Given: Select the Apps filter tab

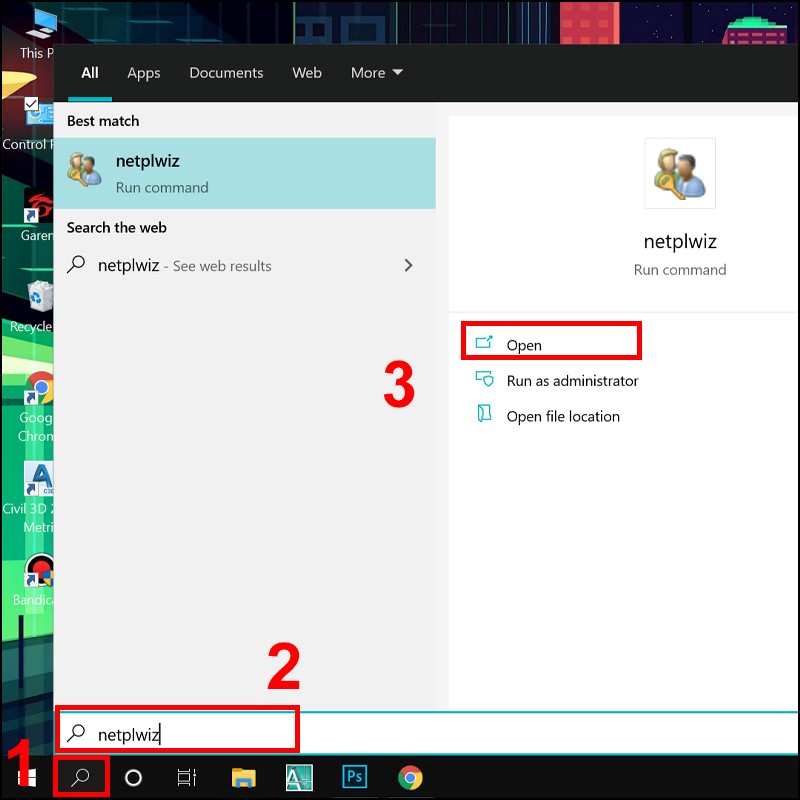Looking at the screenshot, I should [x=143, y=72].
